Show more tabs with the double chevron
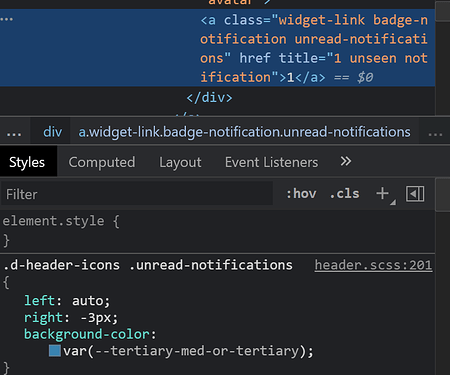The width and height of the screenshot is (450, 375). pos(346,162)
